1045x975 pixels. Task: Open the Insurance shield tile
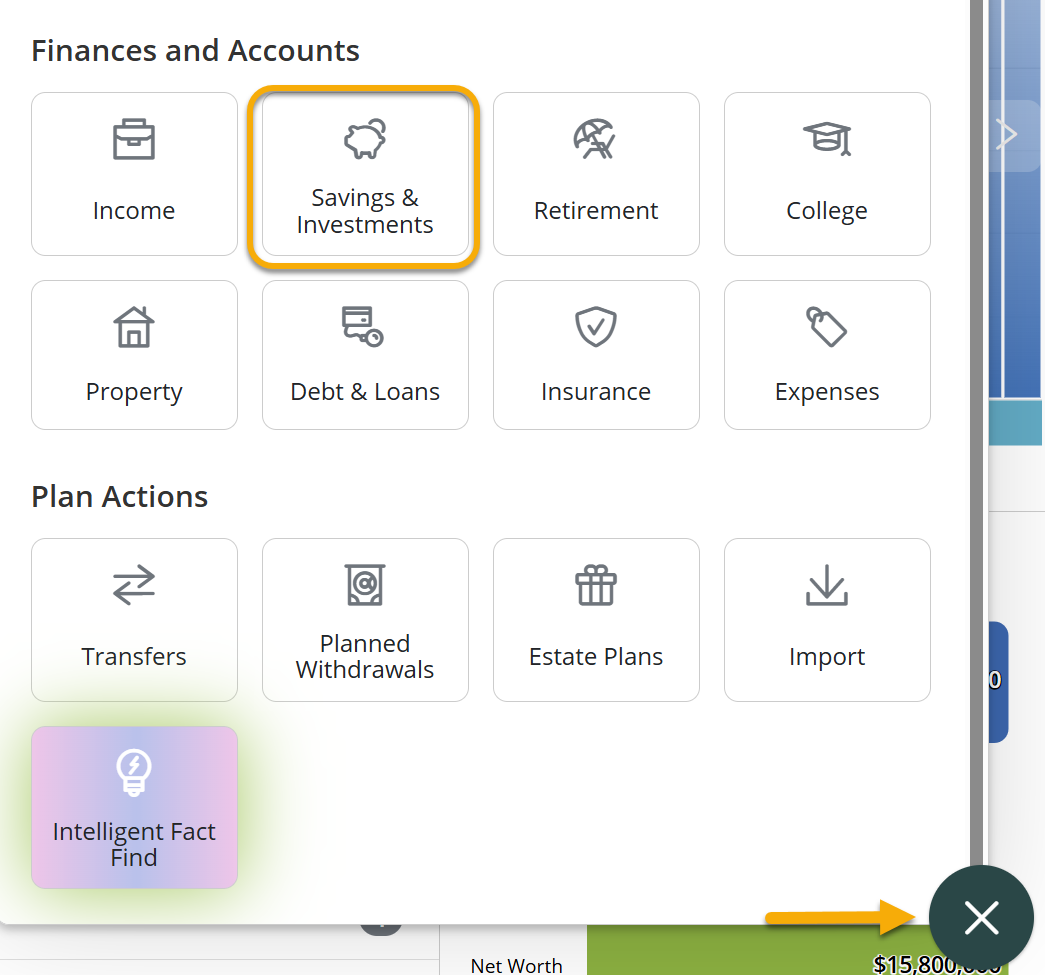tap(596, 355)
